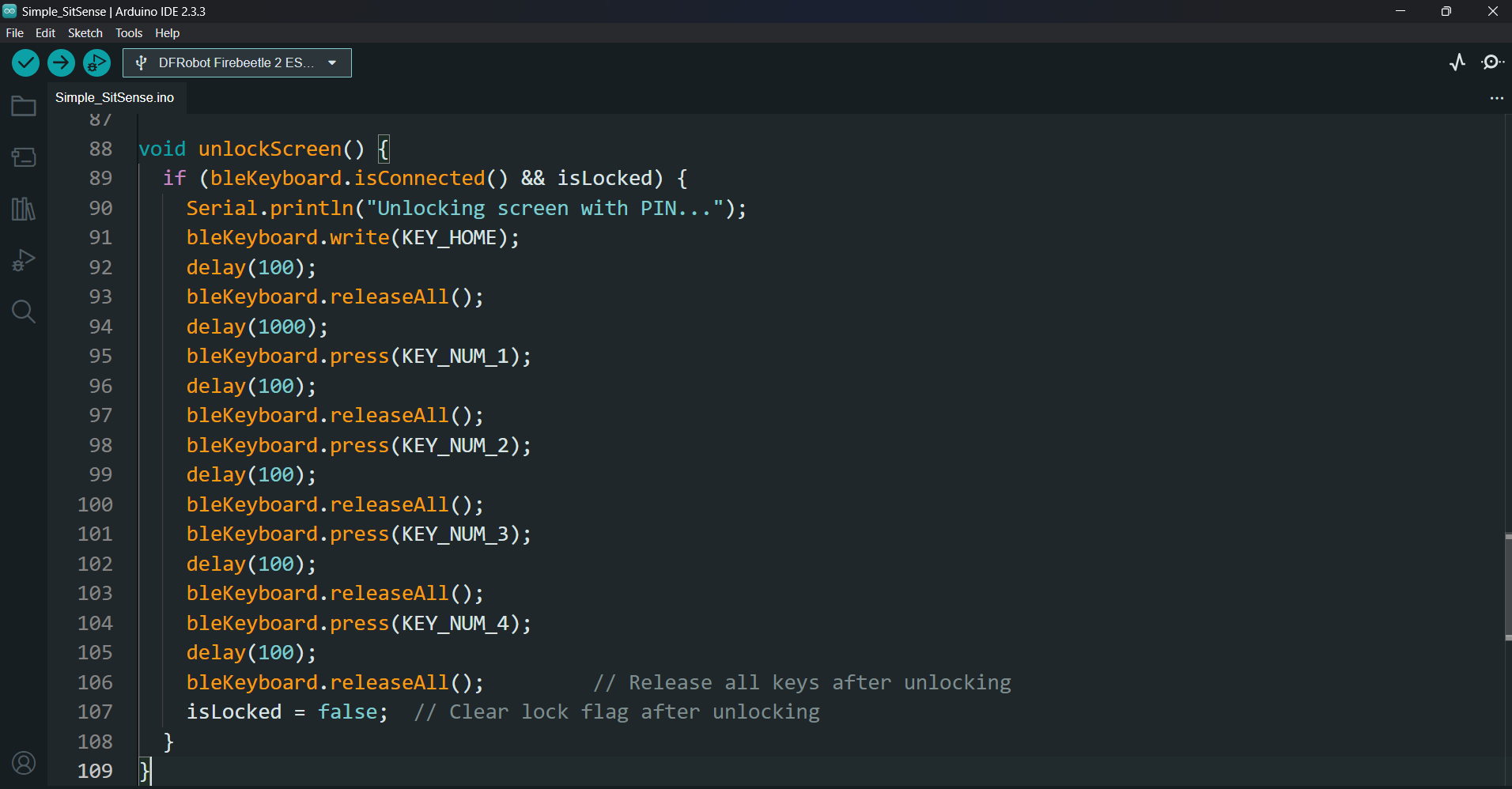Screen dimensions: 1512x789
Task: Click the 'unlockScreen' function name
Action: (x=270, y=149)
